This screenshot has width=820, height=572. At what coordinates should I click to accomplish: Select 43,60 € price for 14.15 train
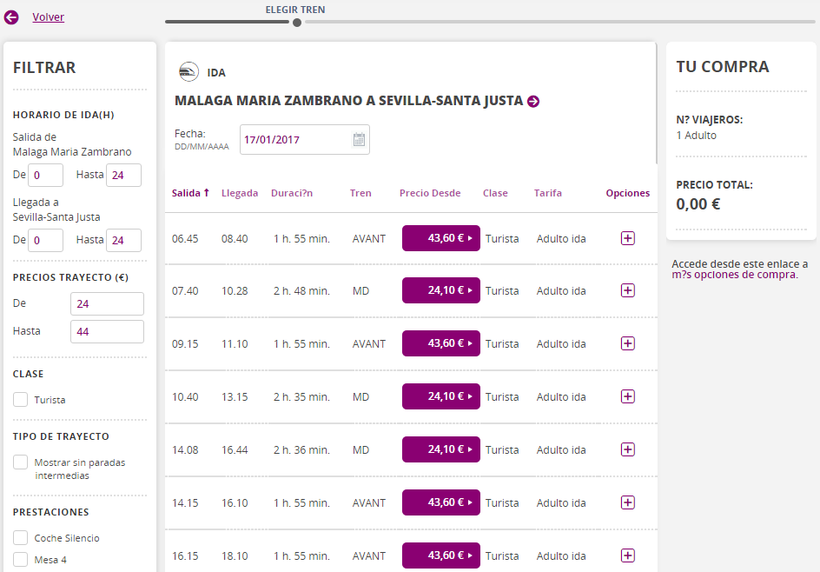tap(441, 502)
